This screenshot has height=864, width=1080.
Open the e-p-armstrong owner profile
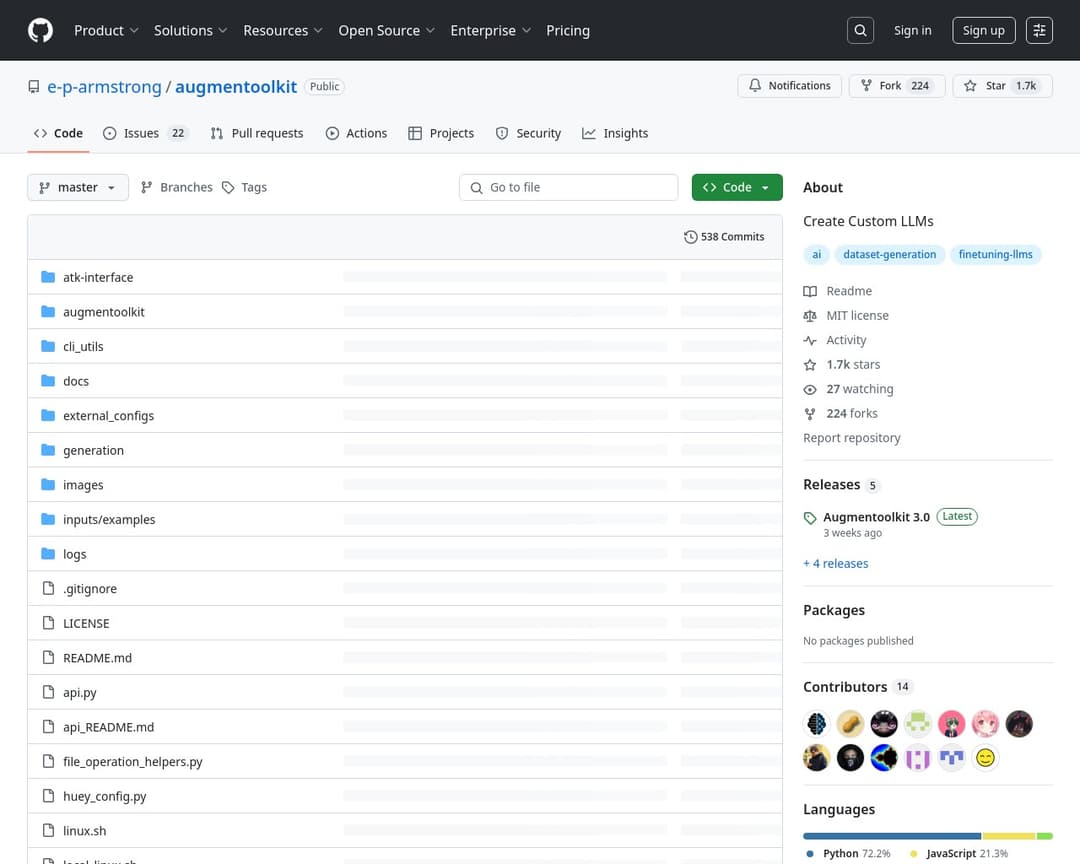coord(104,87)
